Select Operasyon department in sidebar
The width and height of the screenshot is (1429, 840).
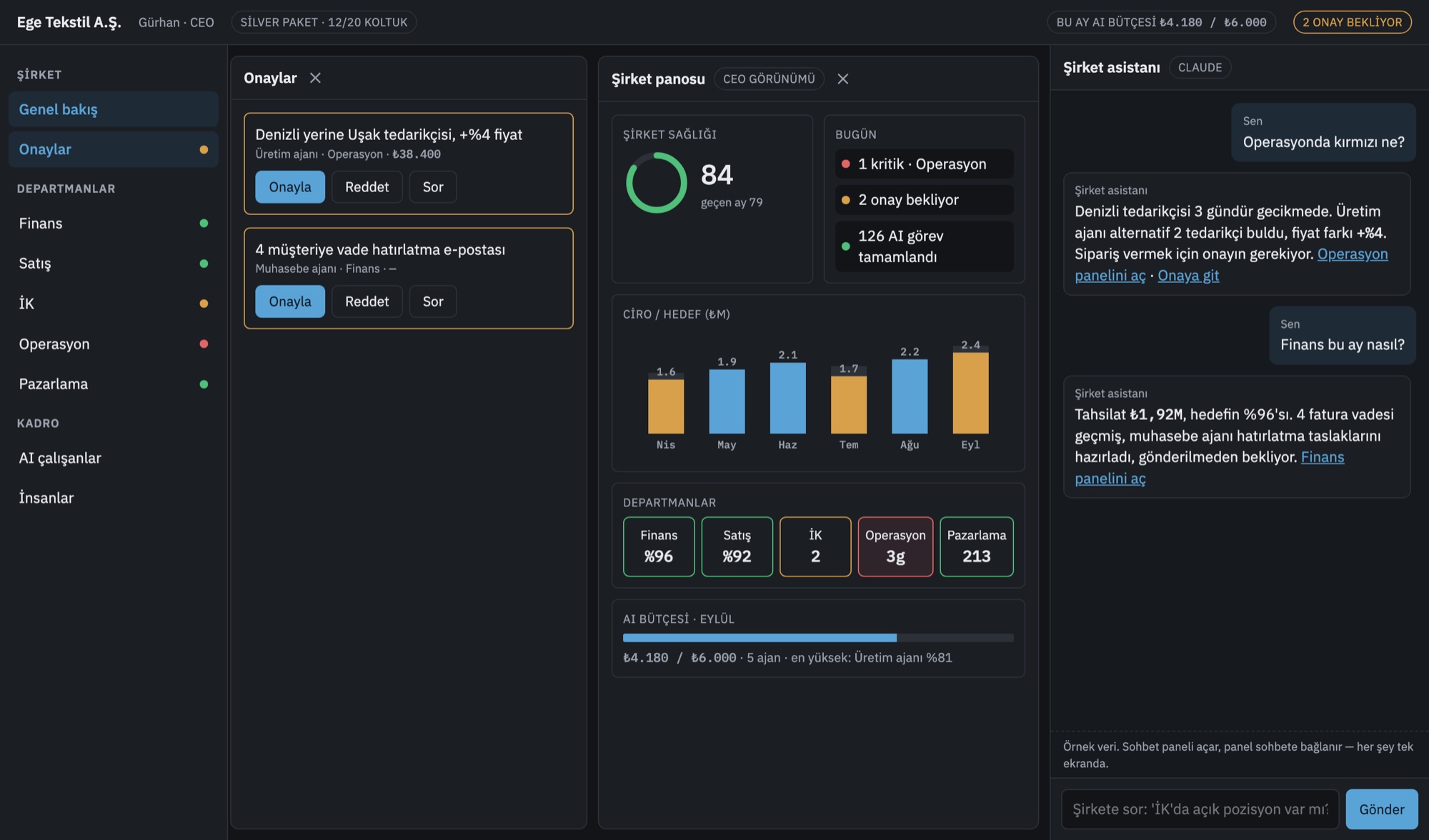click(114, 344)
